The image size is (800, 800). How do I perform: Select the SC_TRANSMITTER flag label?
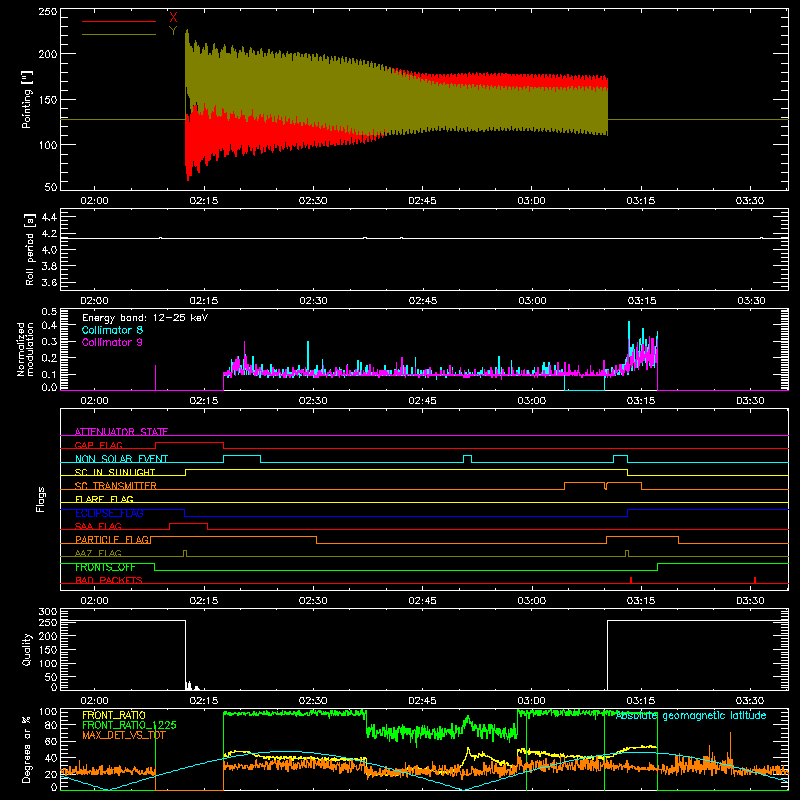pyautogui.click(x=115, y=486)
